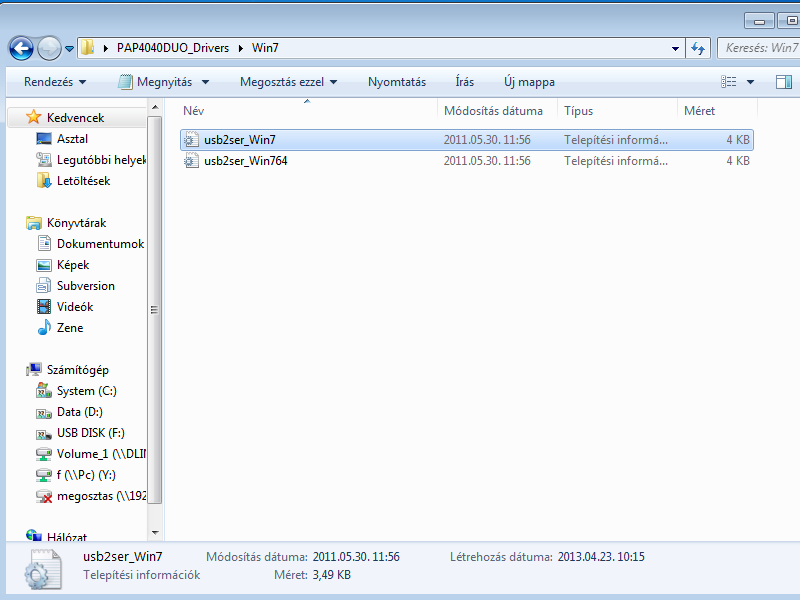800x600 pixels.
Task: Open USB DISK (F:) drive
Action: pos(90,433)
